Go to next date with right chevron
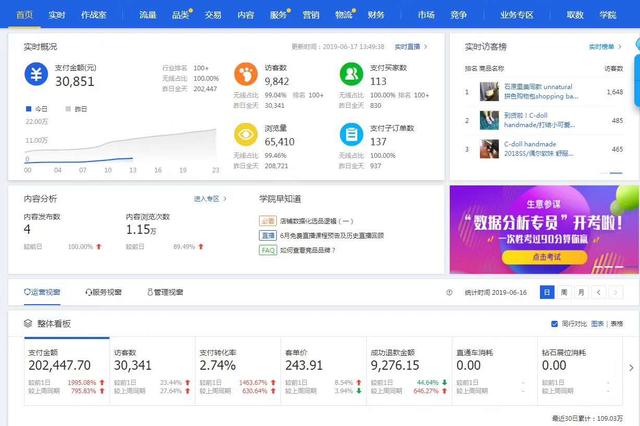Screen dimensions: 640x426 coord(616,292)
